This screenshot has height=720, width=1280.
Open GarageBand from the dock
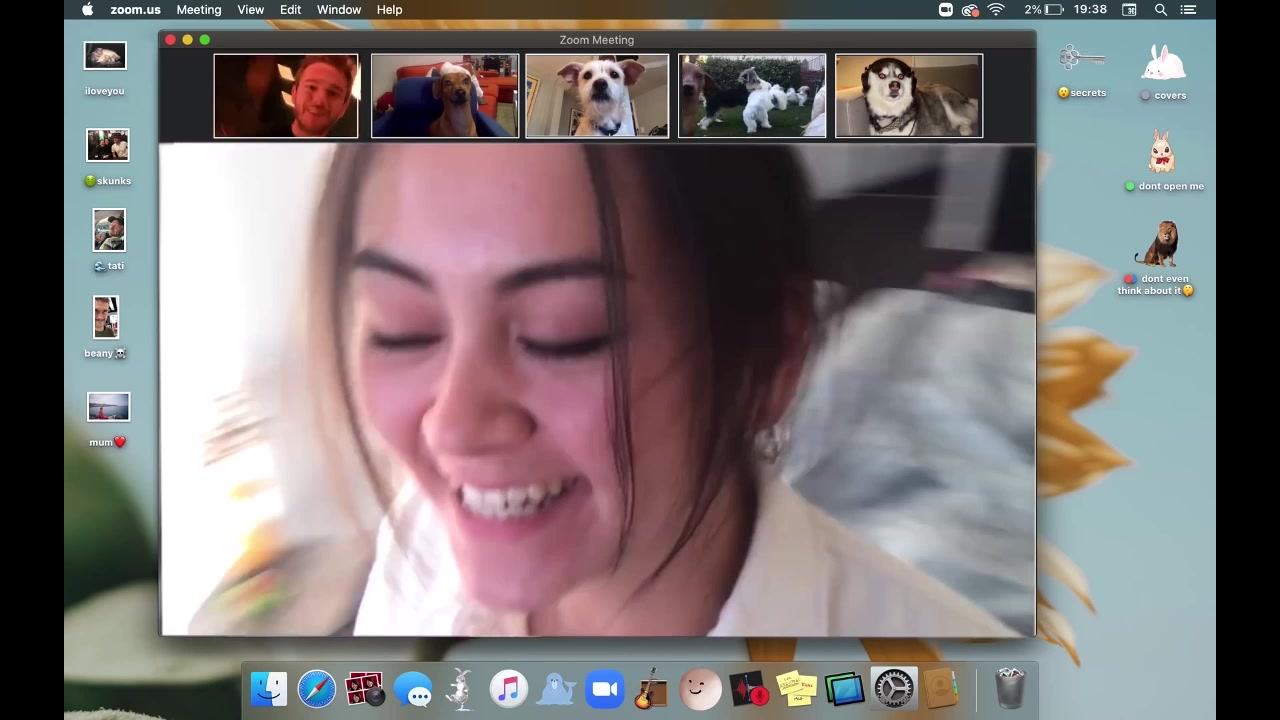[x=651, y=690]
